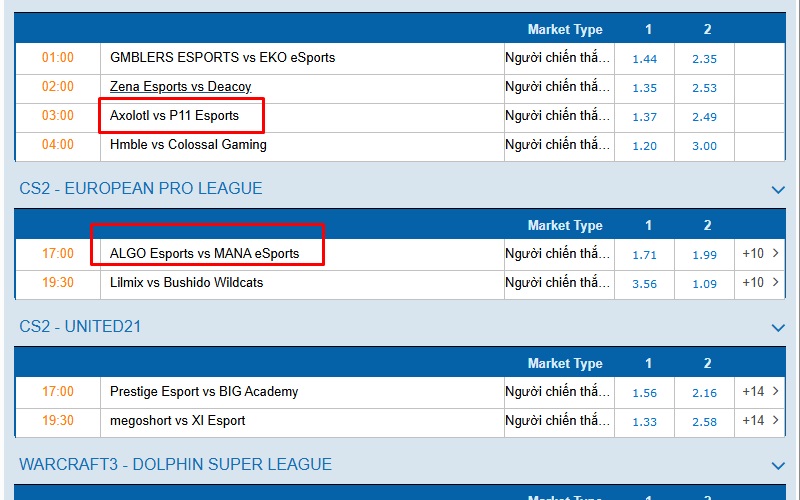
Task: Collapse the CS2 - UNITED21 section chevron
Action: point(778,327)
